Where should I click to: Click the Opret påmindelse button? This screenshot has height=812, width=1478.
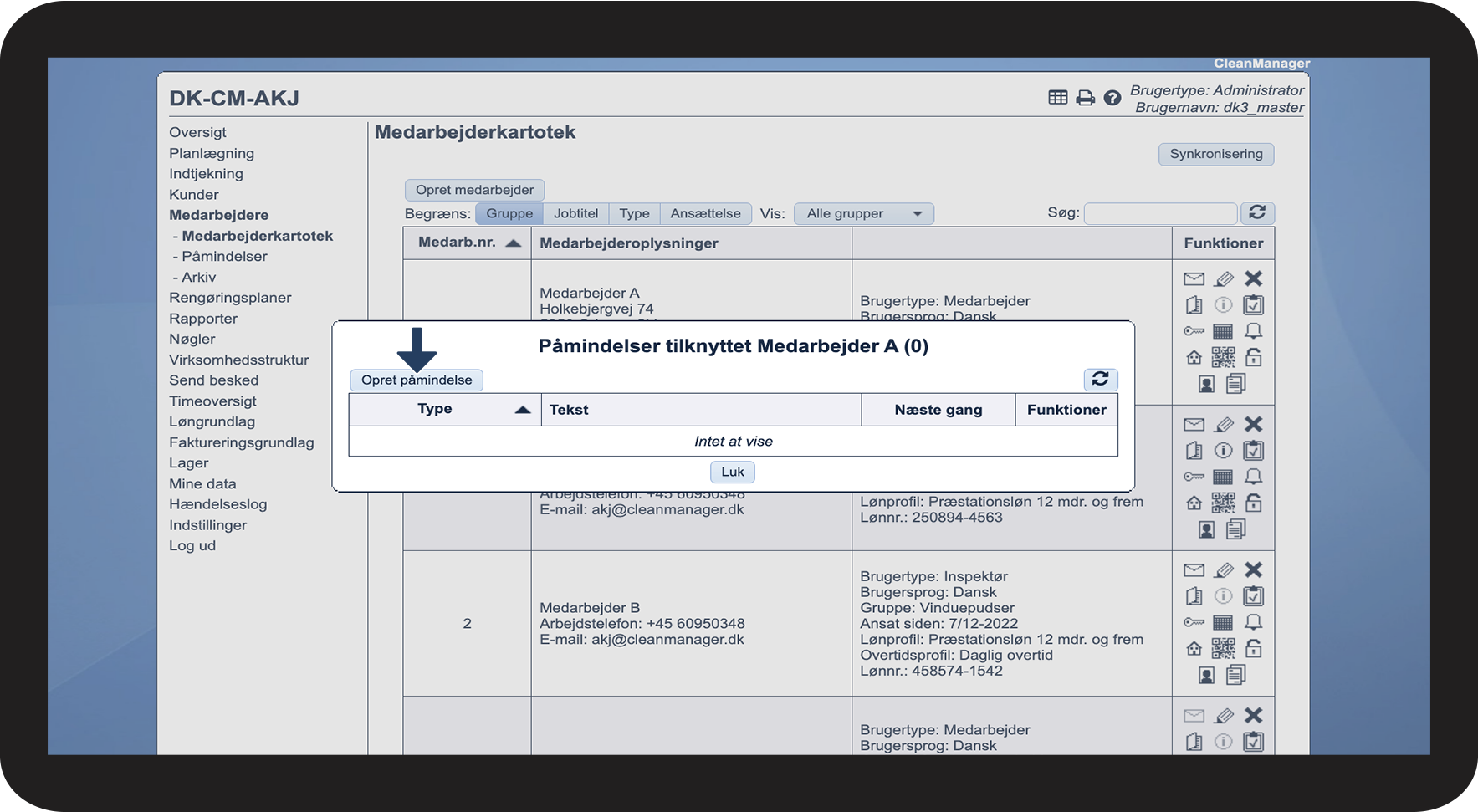(417, 380)
